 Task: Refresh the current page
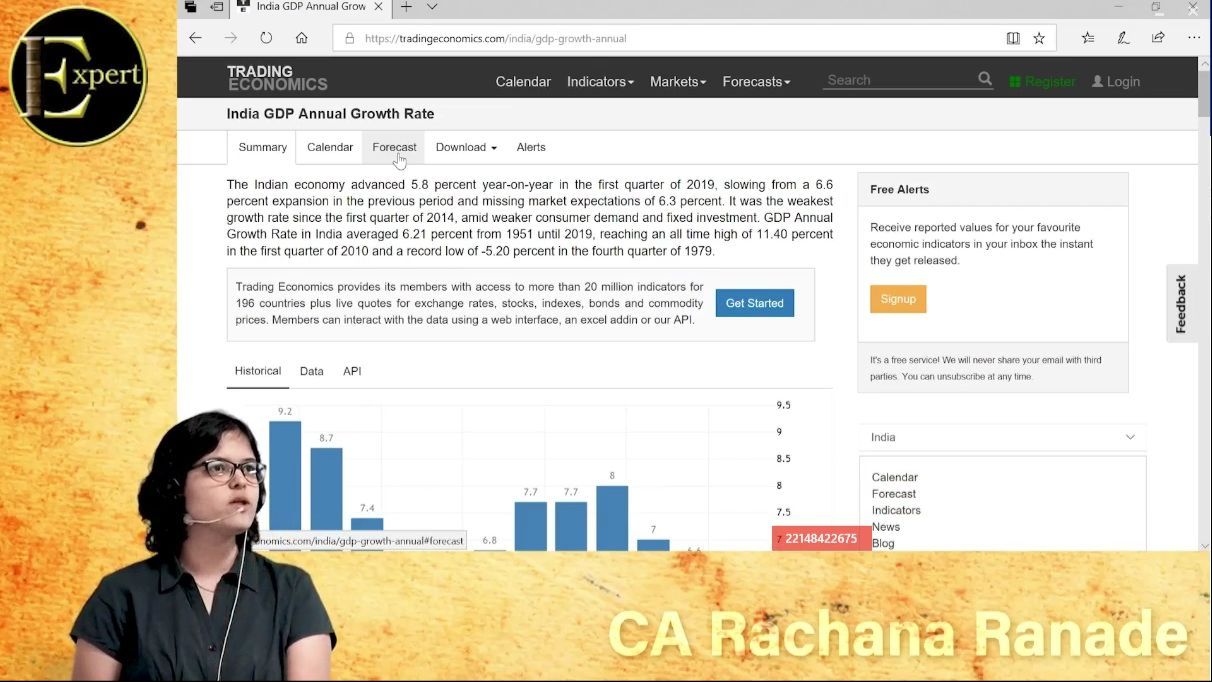266,38
